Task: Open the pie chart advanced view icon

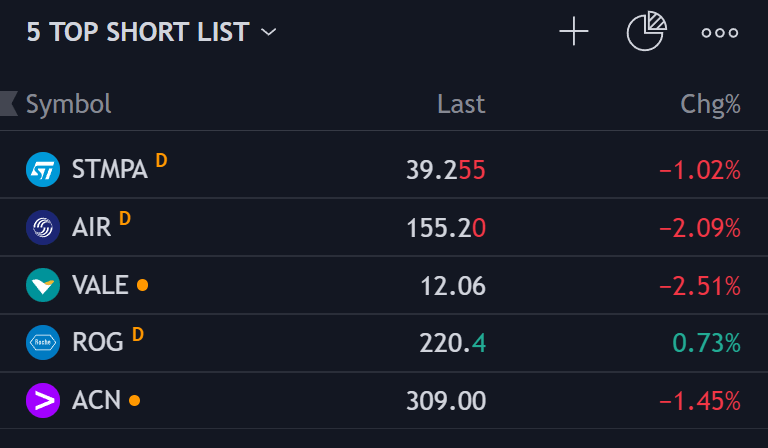Action: point(647,31)
